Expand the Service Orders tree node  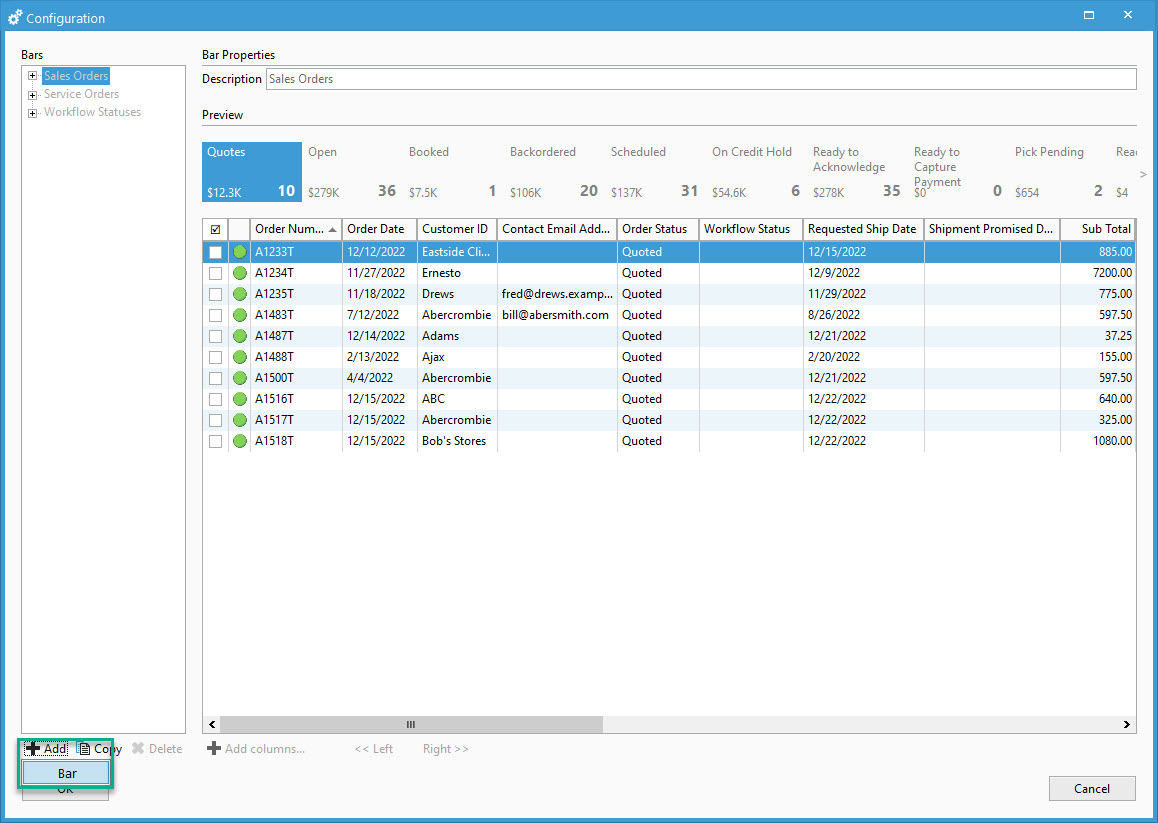33,95
